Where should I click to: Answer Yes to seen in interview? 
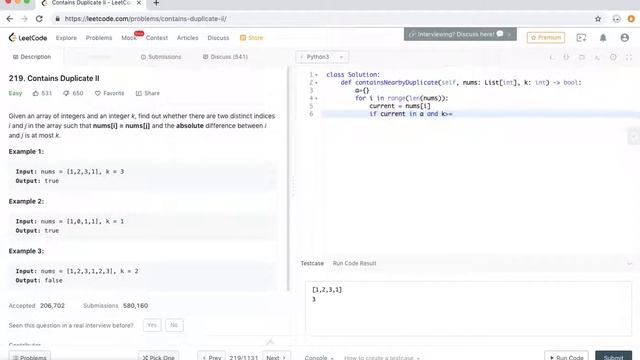(x=152, y=325)
